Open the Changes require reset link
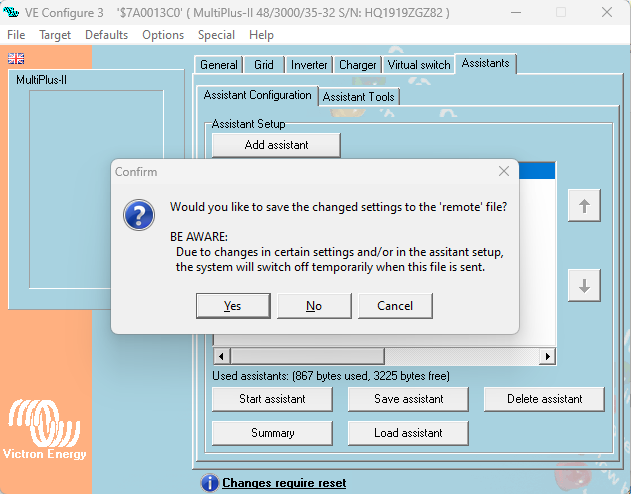Image resolution: width=631 pixels, height=494 pixels. tap(284, 483)
